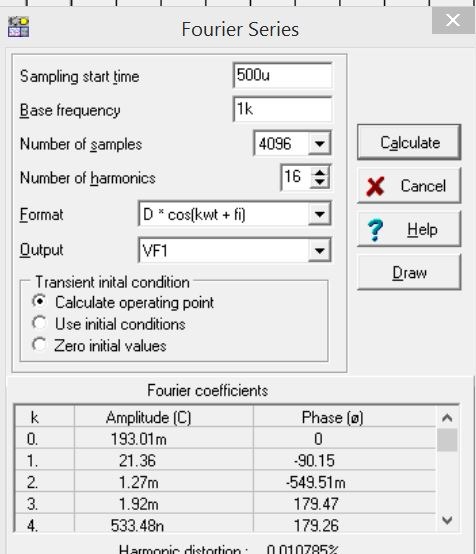The image size is (476, 554).
Task: Expand the Format dropdown list
Action: pos(319,214)
